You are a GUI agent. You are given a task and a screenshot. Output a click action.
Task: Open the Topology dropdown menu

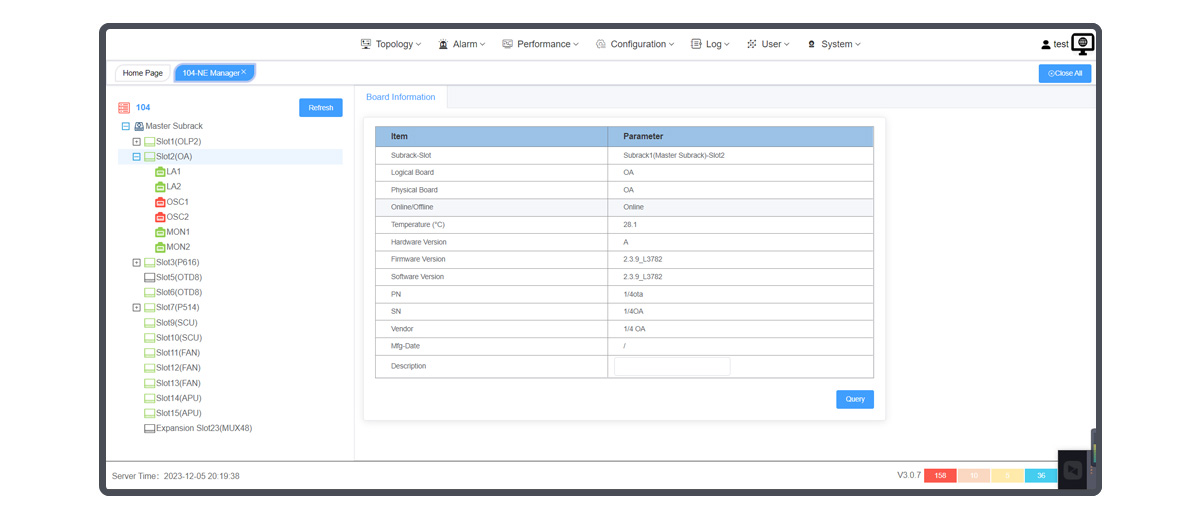pos(391,44)
